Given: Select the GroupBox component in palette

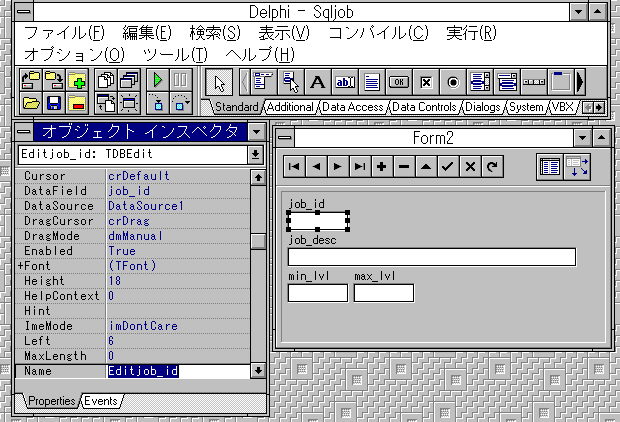Looking at the screenshot, I should [561, 82].
